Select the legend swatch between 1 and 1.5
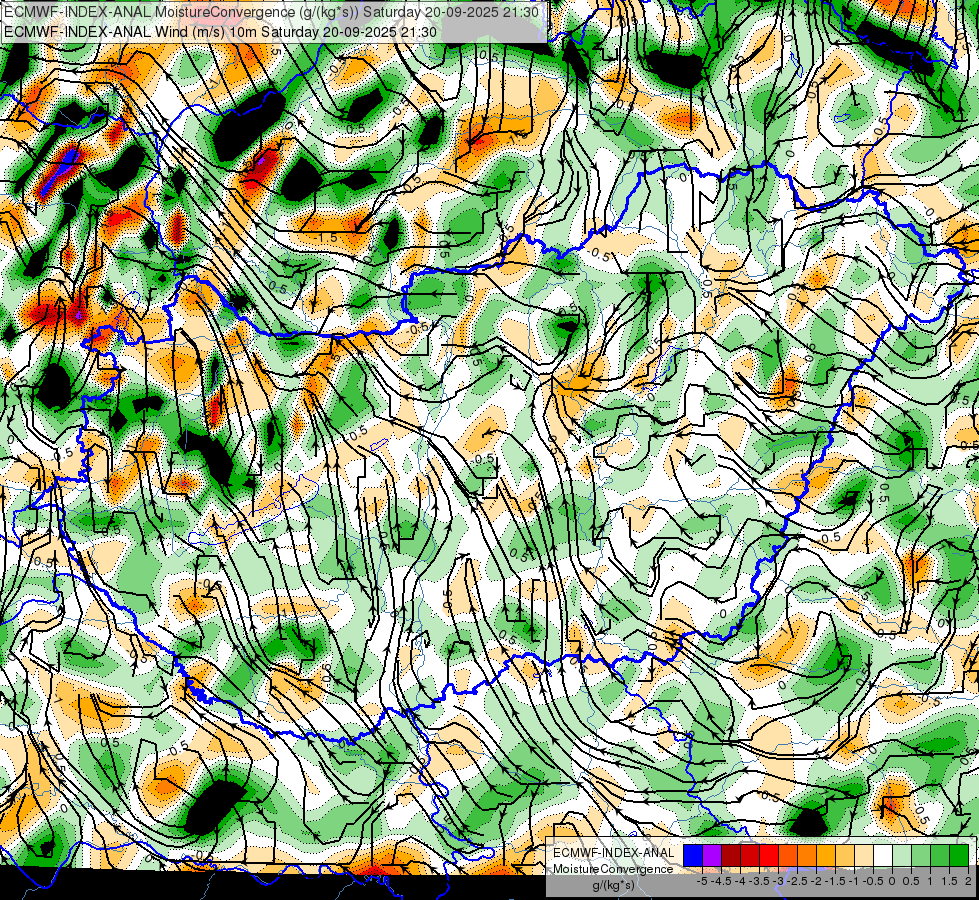979x900 pixels. point(940,856)
